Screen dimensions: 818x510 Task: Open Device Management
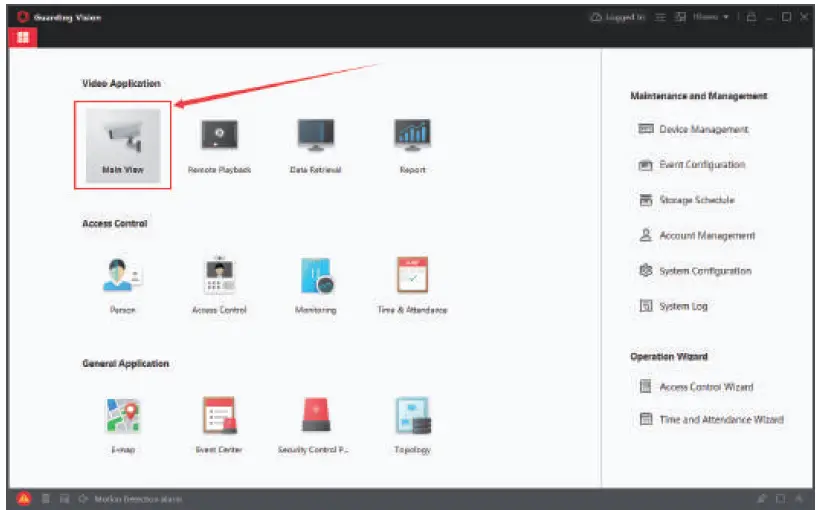point(693,129)
